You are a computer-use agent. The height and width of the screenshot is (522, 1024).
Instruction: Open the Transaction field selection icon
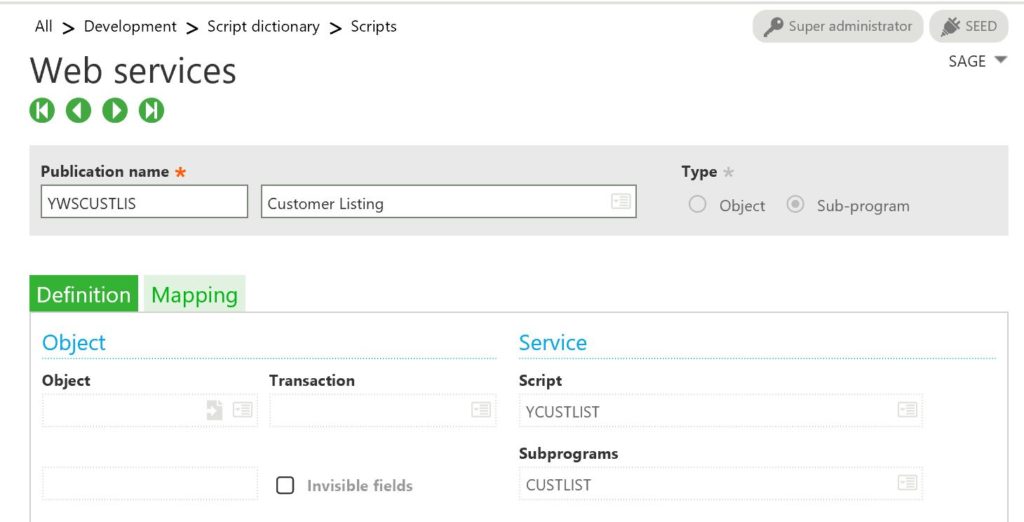(x=481, y=410)
